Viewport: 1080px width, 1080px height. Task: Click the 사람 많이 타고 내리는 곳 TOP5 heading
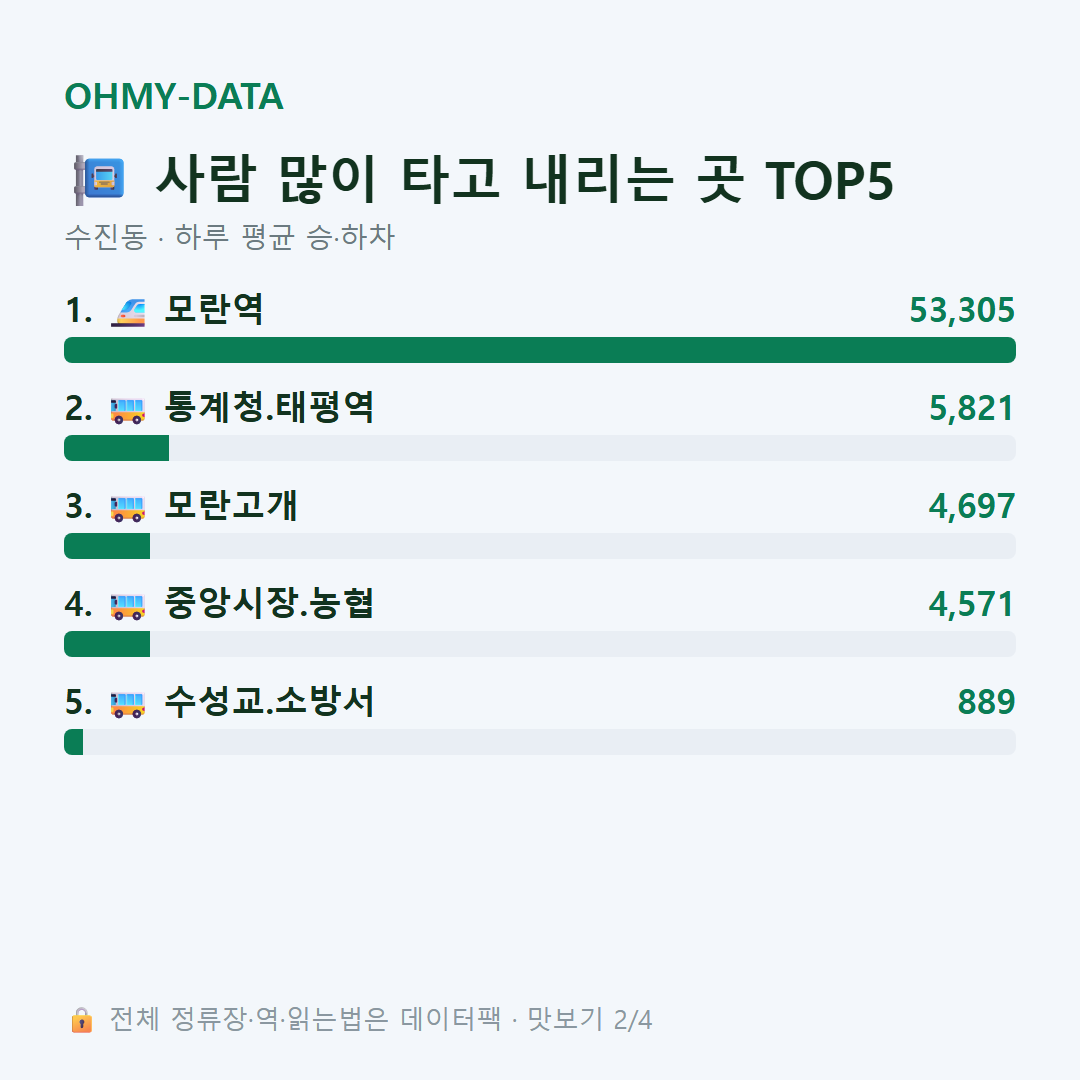click(524, 180)
